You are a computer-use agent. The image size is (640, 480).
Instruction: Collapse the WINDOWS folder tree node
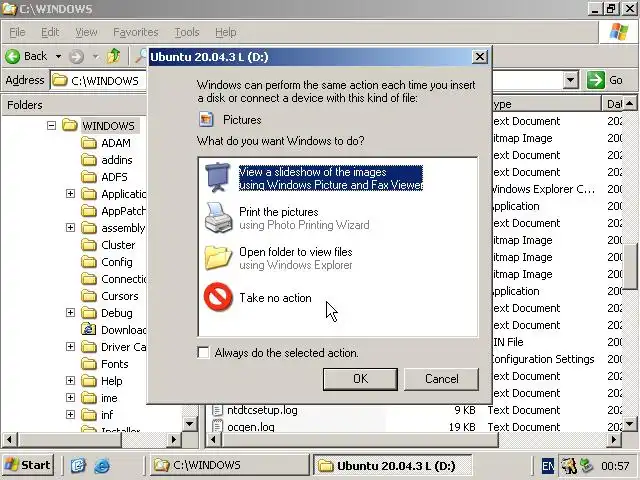[x=51, y=125]
